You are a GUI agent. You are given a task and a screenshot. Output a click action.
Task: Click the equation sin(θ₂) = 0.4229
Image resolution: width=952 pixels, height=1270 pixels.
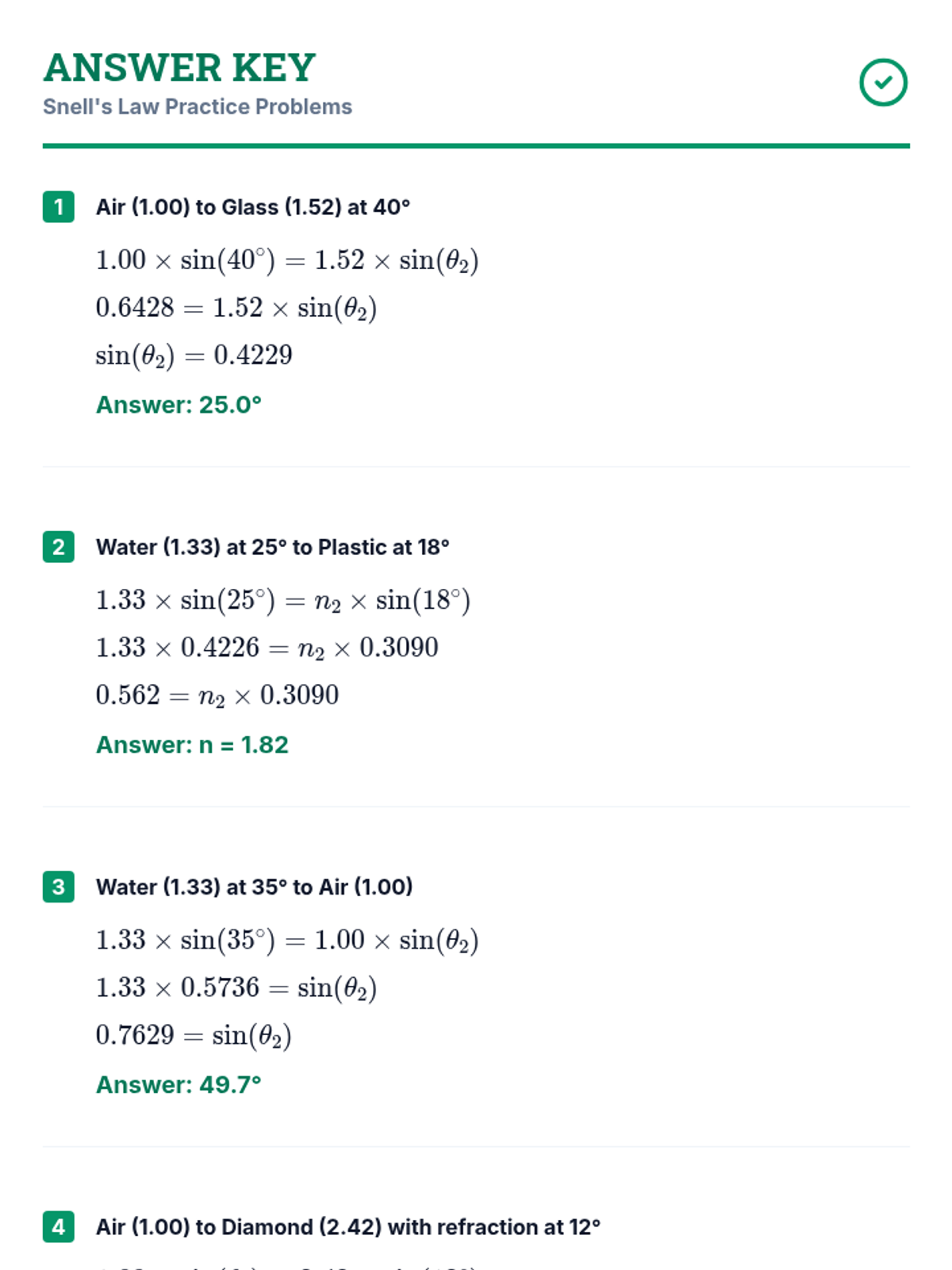click(x=194, y=355)
